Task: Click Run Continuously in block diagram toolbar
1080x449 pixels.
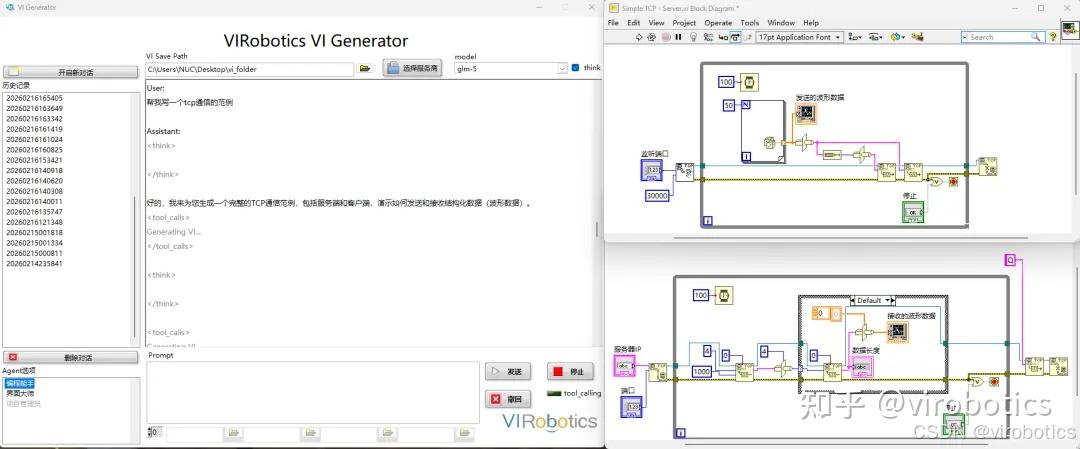Action: click(x=652, y=37)
